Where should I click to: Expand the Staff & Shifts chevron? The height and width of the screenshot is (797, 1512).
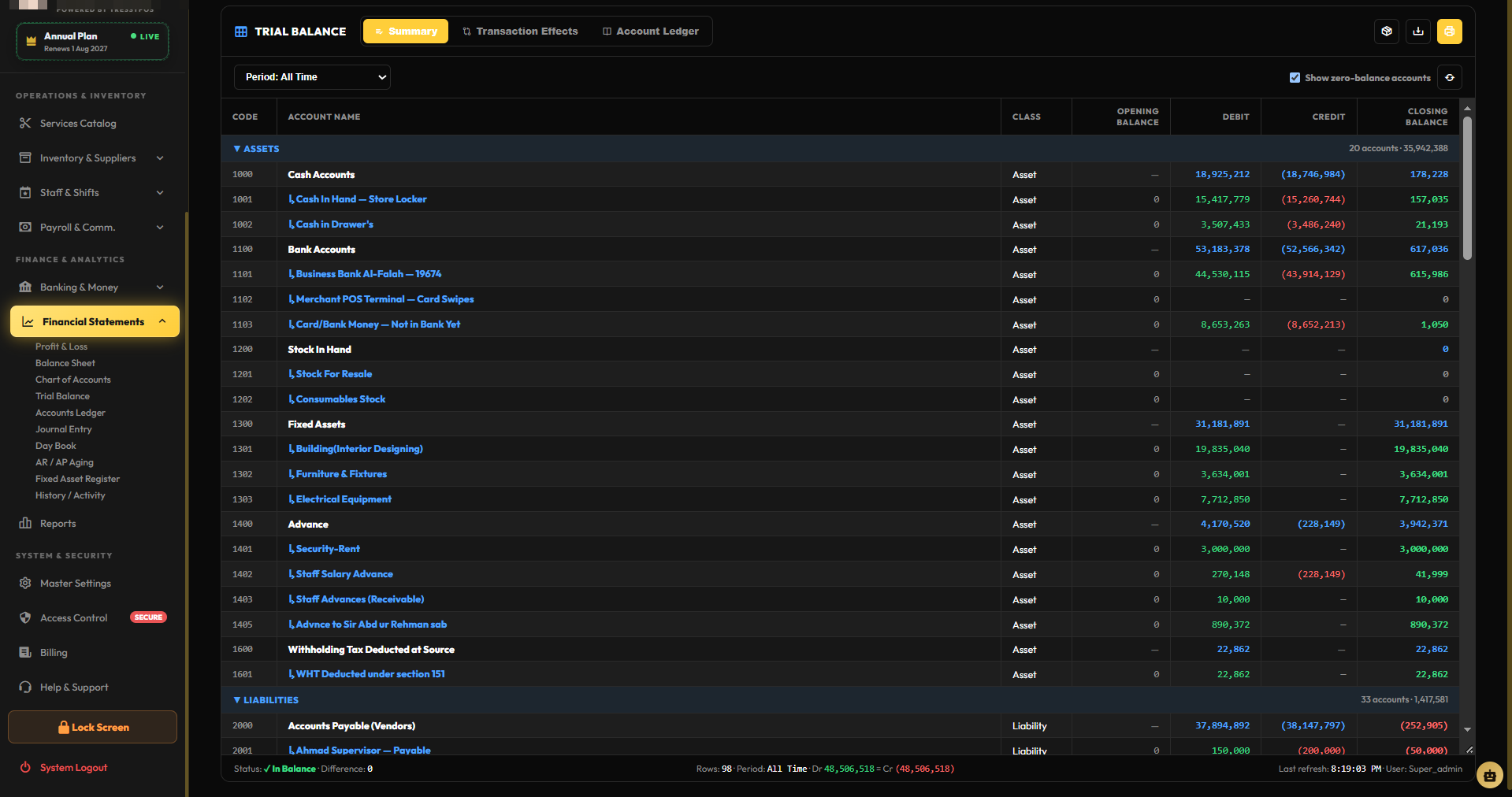[160, 193]
